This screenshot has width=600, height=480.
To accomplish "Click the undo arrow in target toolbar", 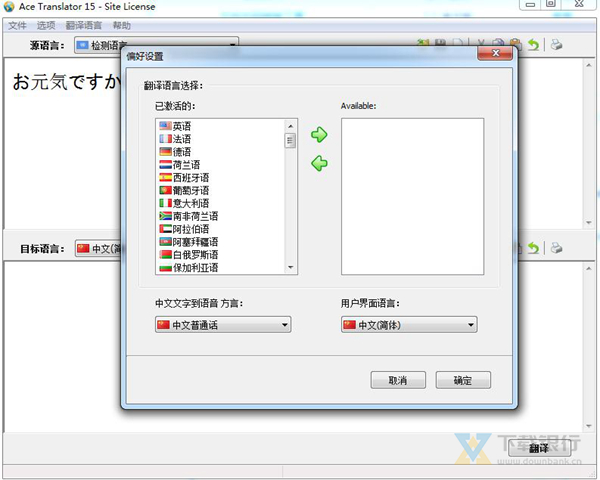I will click(x=533, y=248).
